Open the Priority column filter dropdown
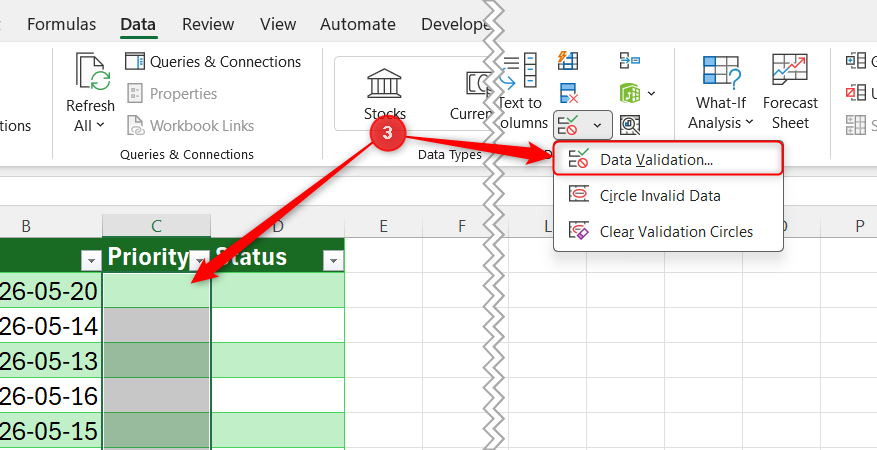Screen dimensions: 877x450 point(199,260)
